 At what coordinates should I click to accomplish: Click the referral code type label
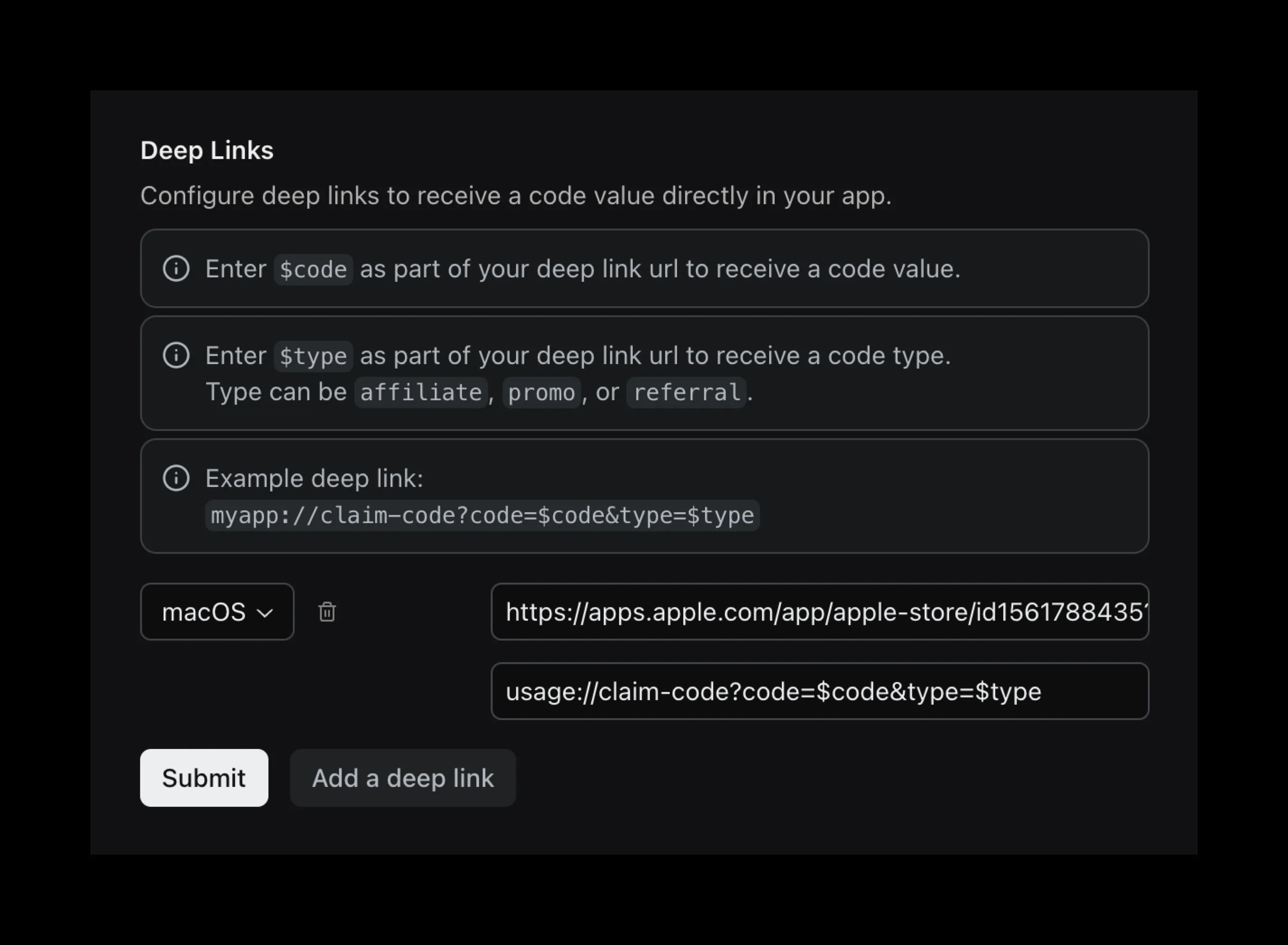coord(686,392)
